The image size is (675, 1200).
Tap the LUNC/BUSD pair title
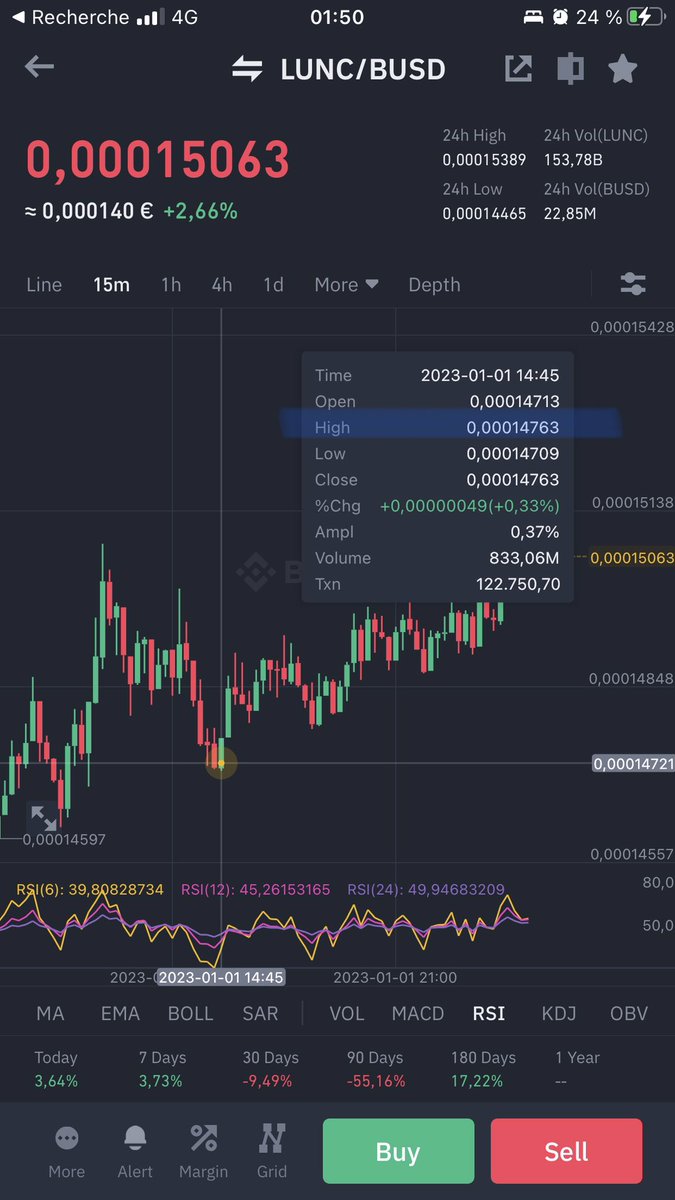[363, 69]
